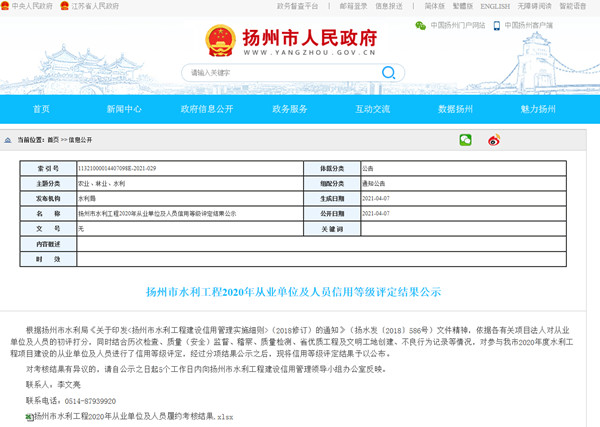The image size is (600, 427).
Task: Open the 首页 navigation tab
Action: (x=41, y=108)
